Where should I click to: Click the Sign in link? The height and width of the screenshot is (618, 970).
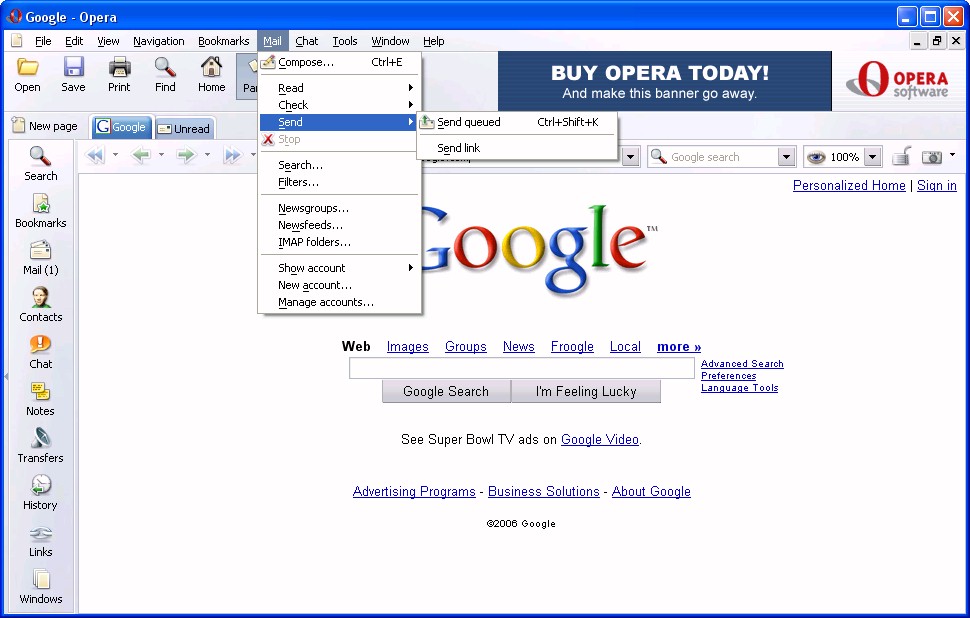(x=937, y=185)
